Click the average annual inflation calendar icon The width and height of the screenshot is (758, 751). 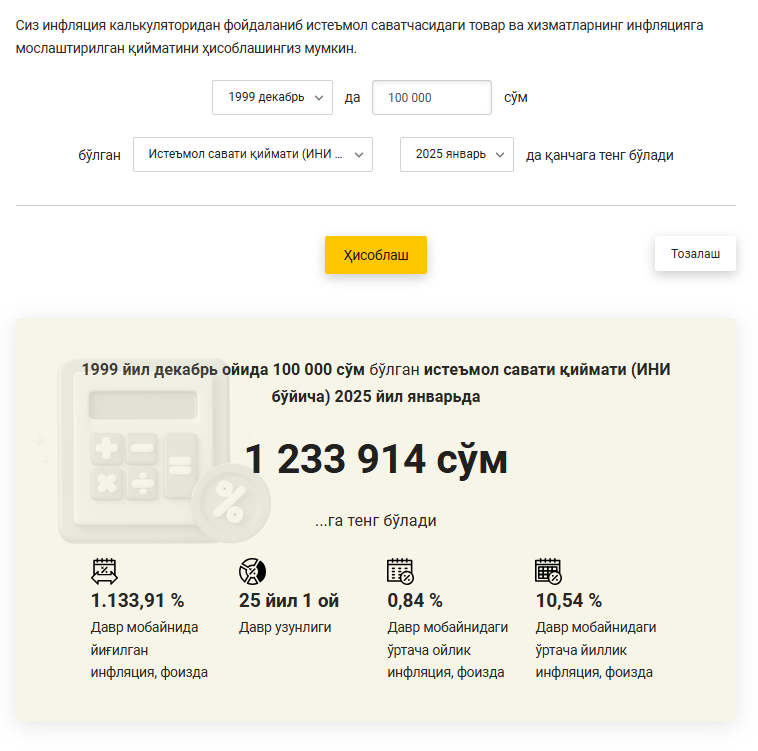pyautogui.click(x=548, y=571)
